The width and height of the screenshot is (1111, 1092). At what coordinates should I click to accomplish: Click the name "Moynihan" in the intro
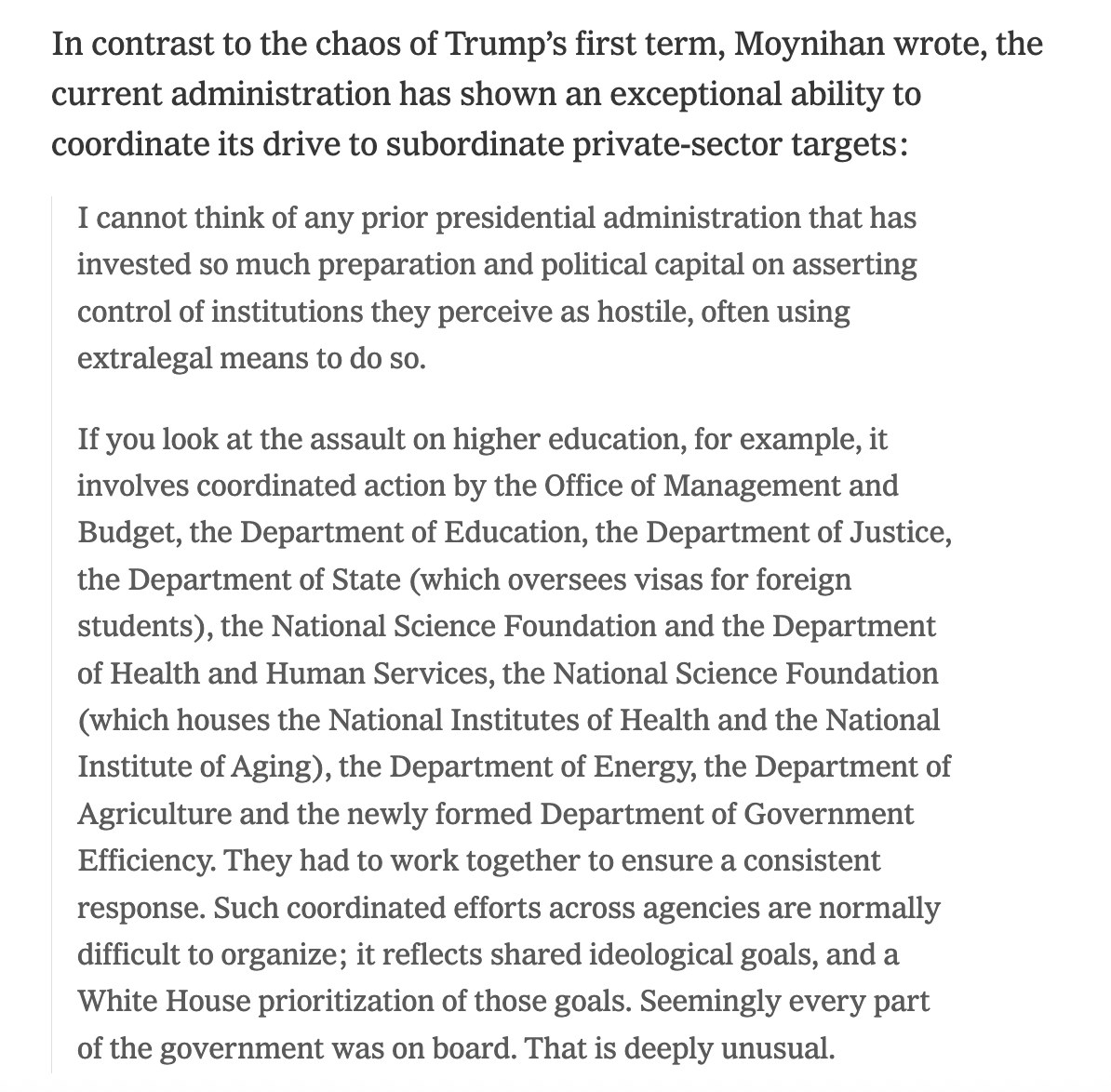point(807,45)
